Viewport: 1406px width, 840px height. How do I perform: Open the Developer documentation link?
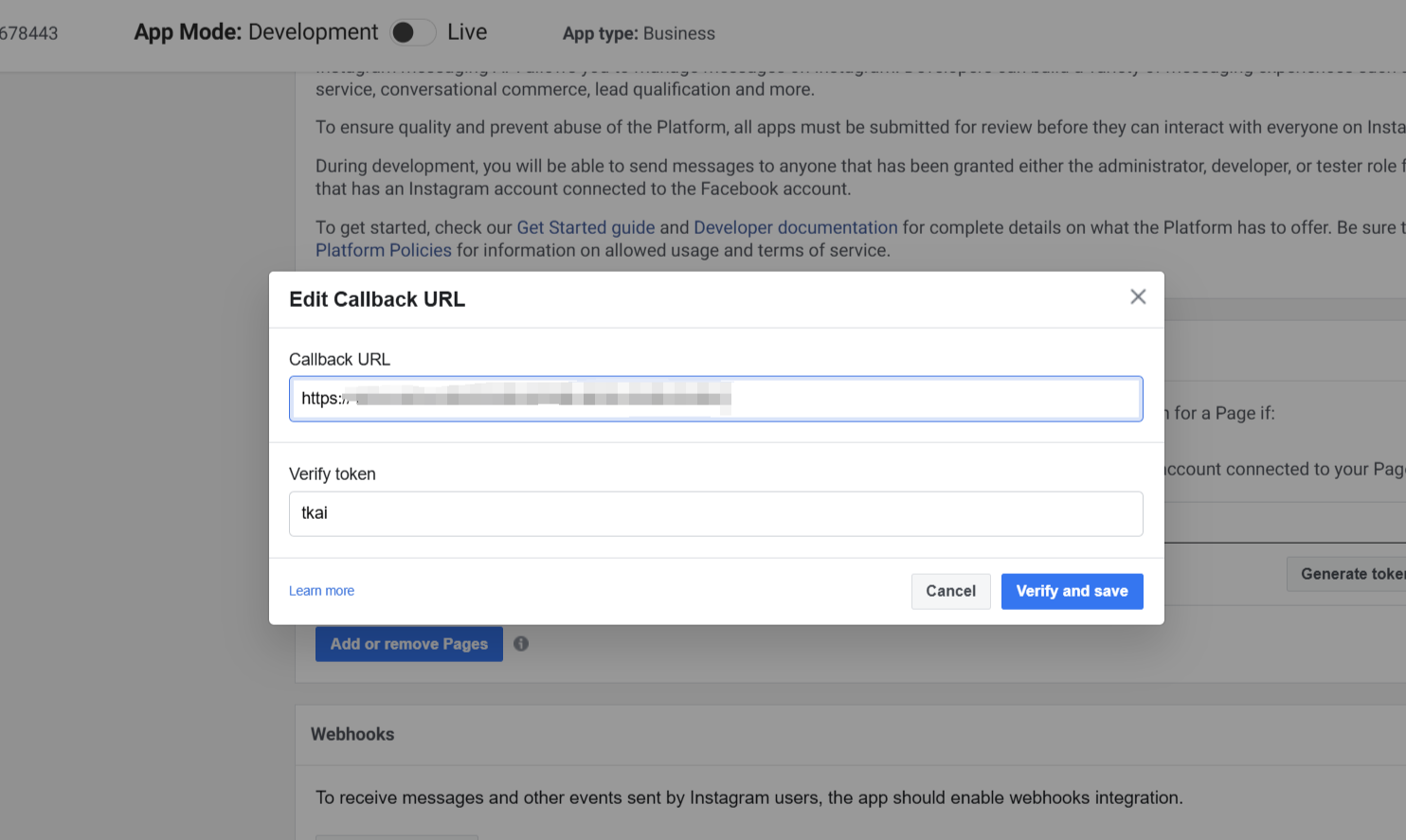coord(795,227)
